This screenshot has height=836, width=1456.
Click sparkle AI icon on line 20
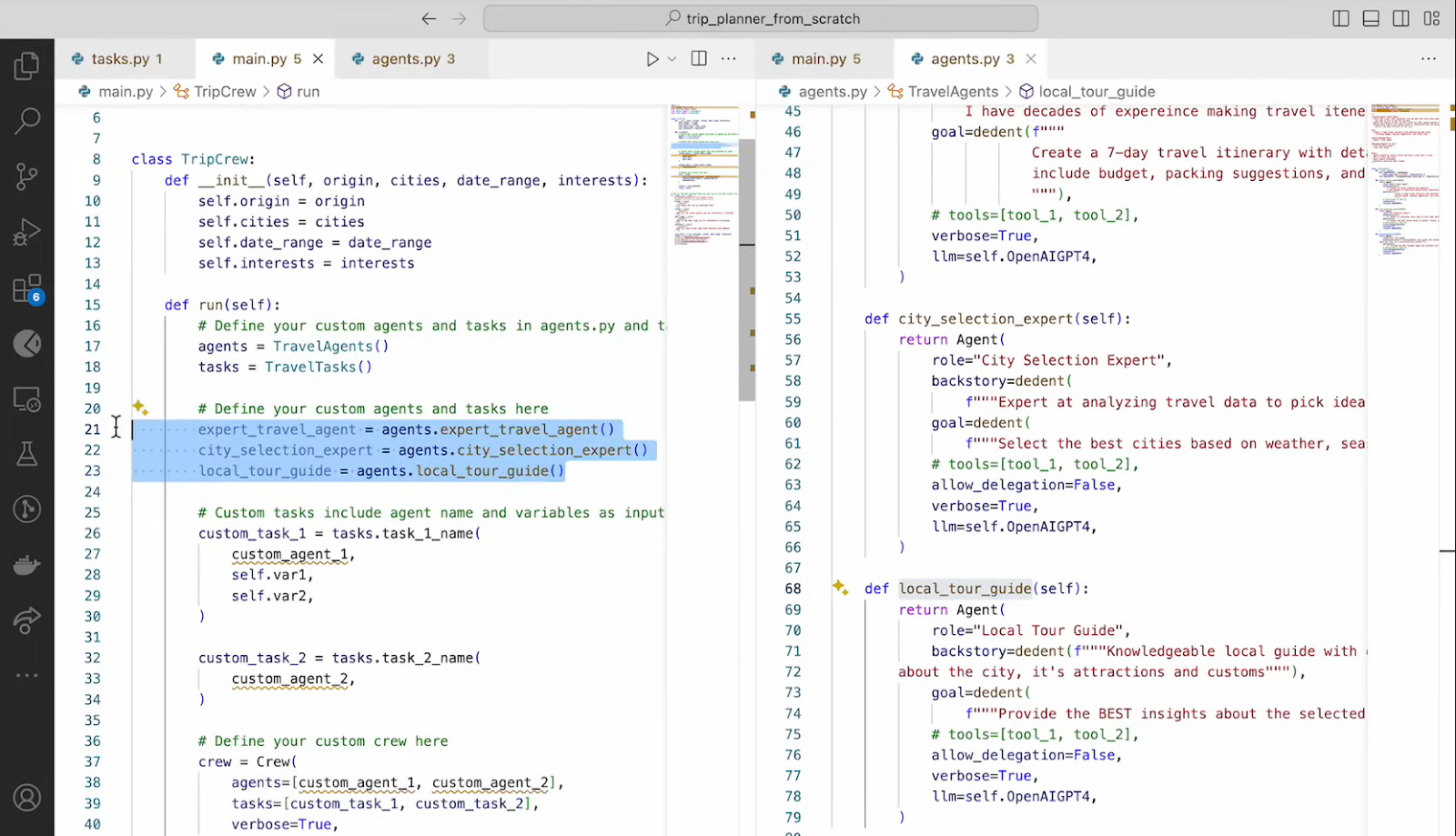click(x=140, y=408)
